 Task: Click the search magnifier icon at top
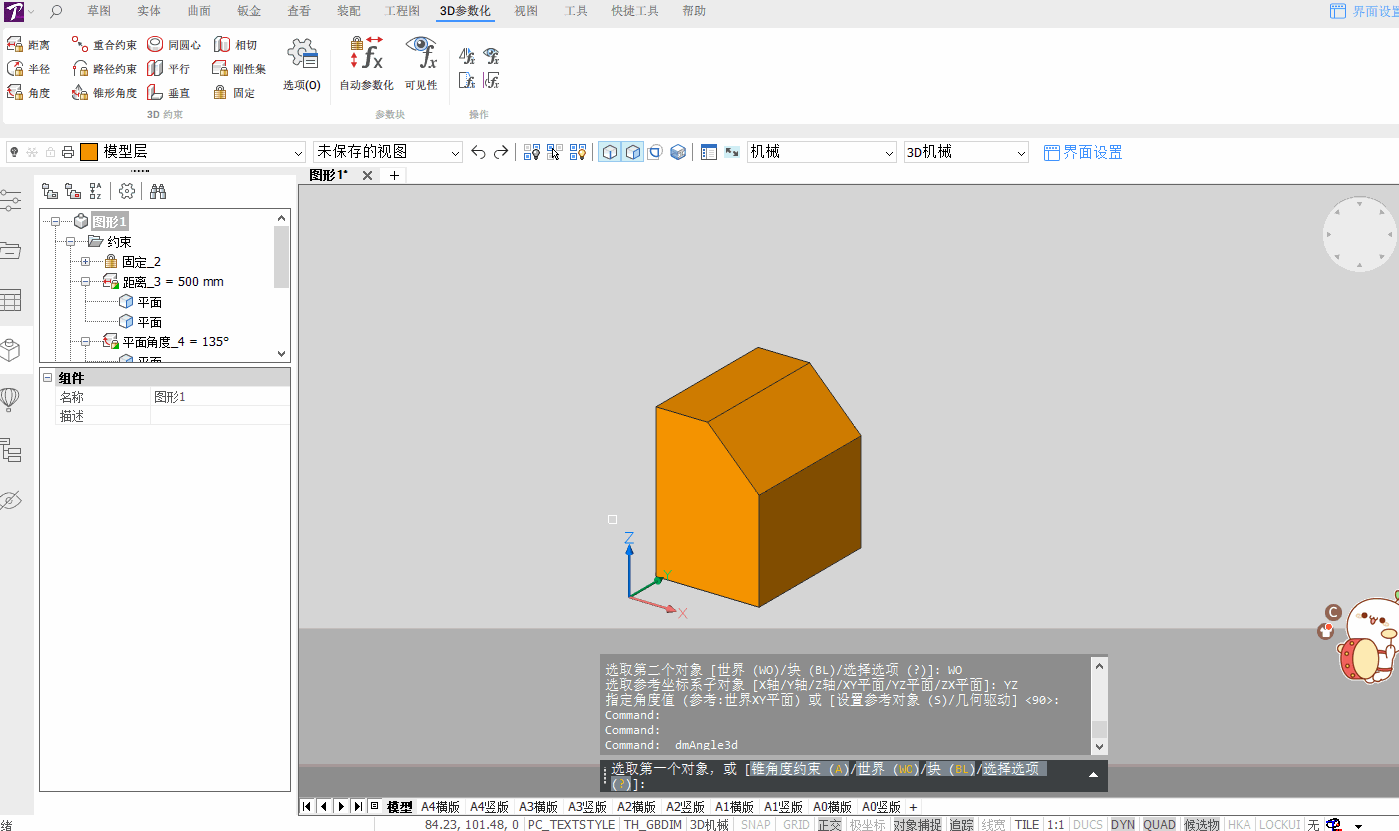coord(55,11)
